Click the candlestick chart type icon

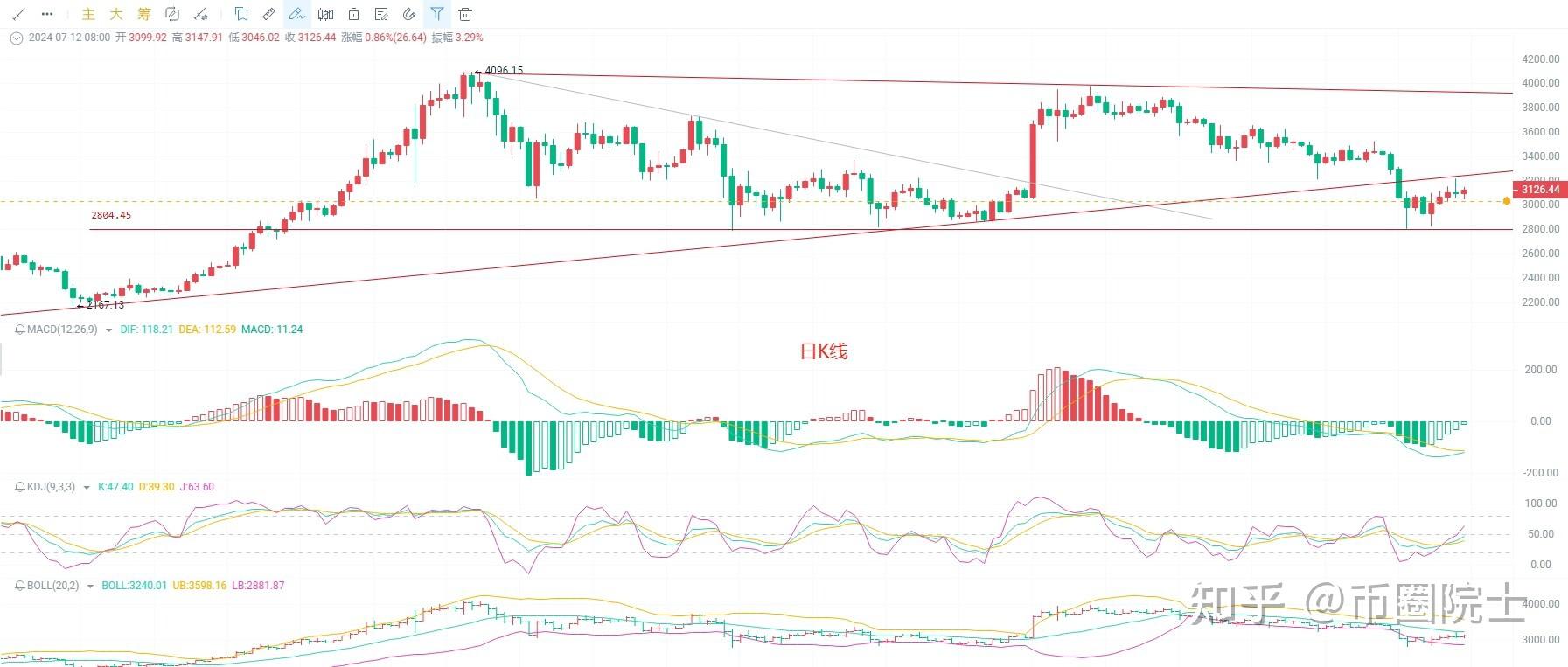coord(325,14)
